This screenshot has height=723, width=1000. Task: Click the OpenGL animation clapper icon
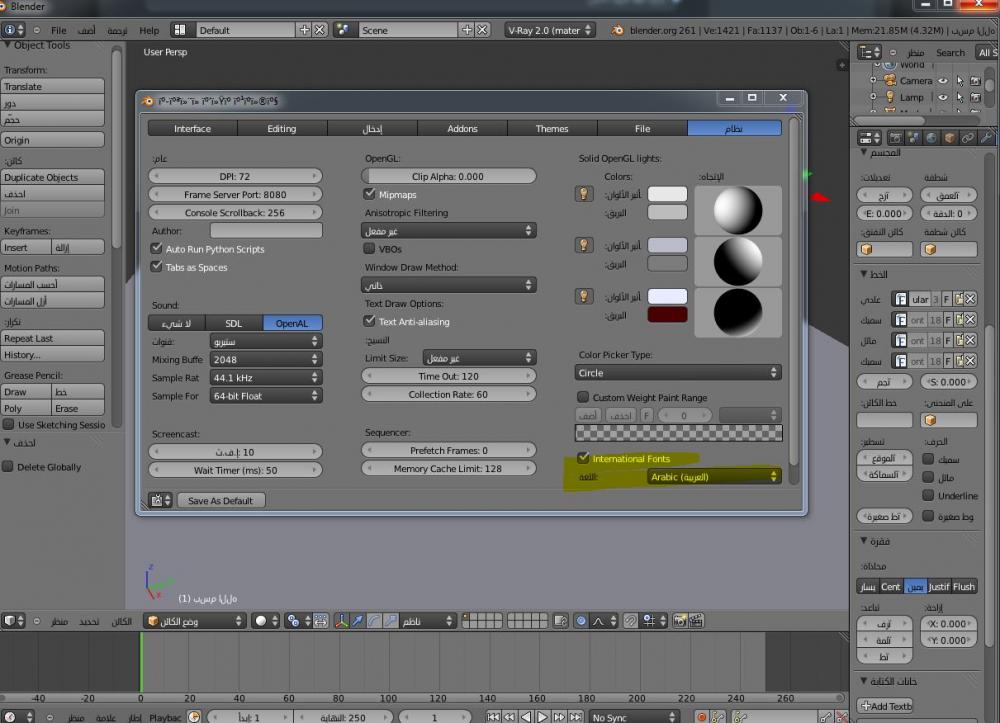pyautogui.click(x=696, y=620)
